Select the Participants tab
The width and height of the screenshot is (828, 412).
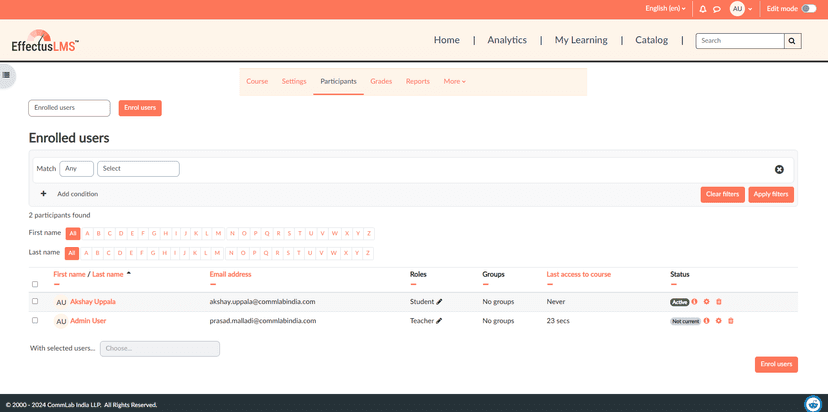[338, 81]
